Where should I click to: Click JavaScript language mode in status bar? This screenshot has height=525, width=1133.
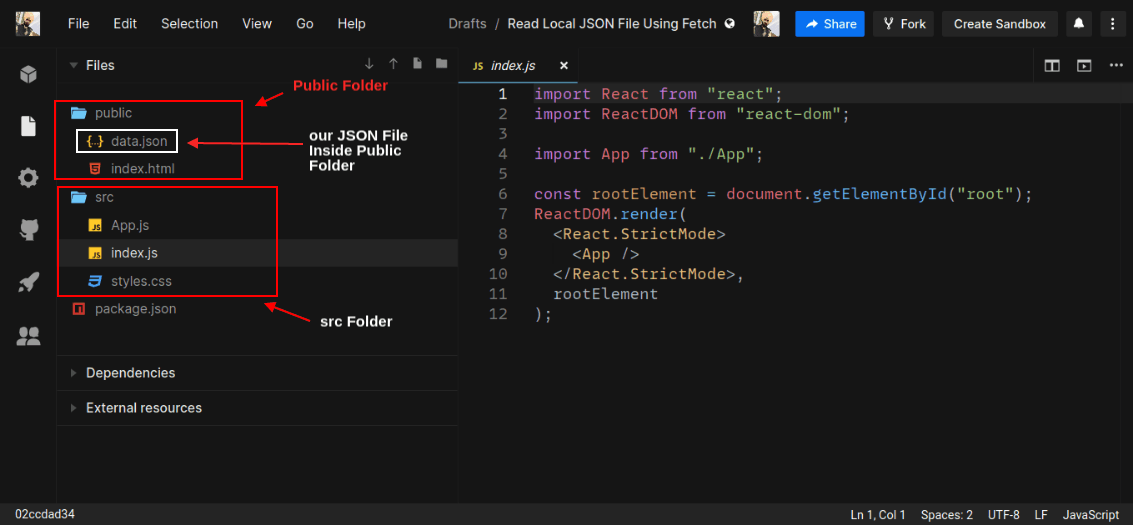[1093, 515]
